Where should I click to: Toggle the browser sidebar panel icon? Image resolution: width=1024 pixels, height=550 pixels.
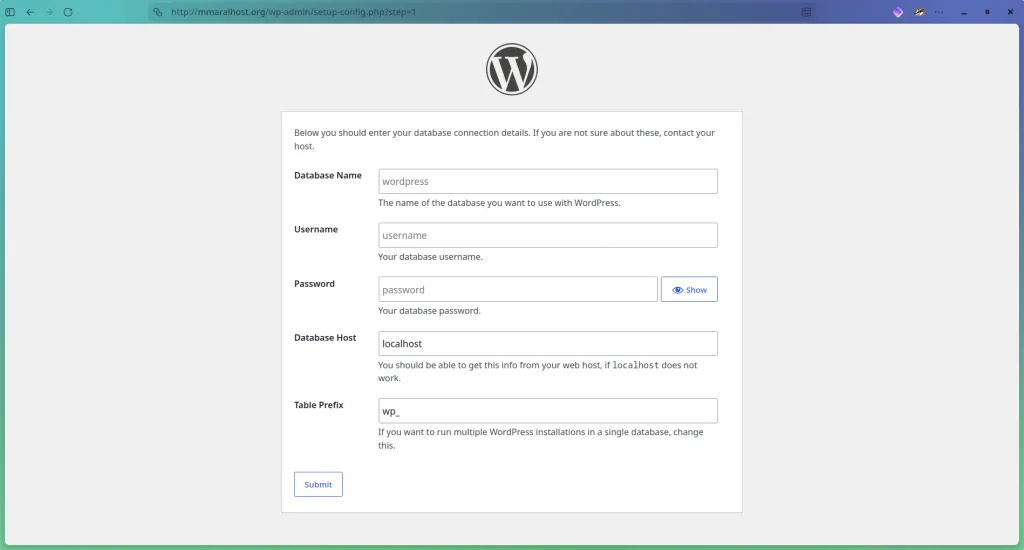(x=10, y=12)
